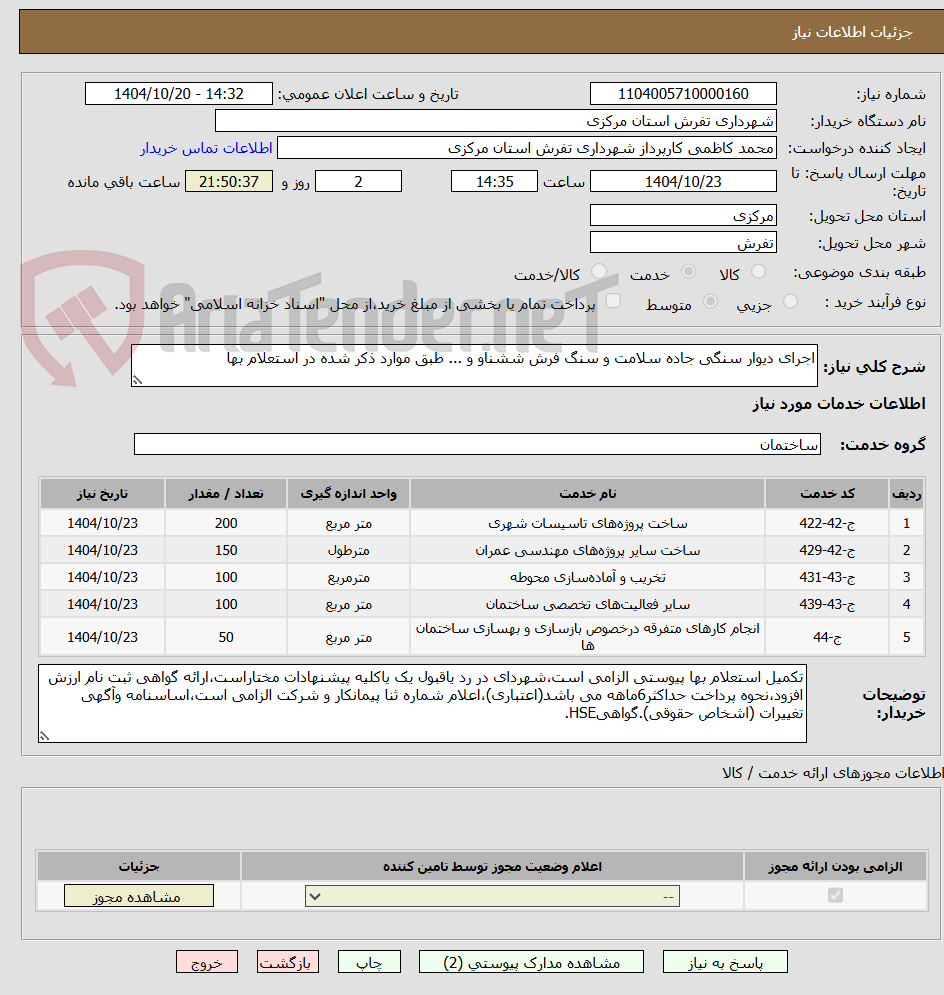Click the نام خدمت column header
The width and height of the screenshot is (944, 995).
tap(587, 494)
